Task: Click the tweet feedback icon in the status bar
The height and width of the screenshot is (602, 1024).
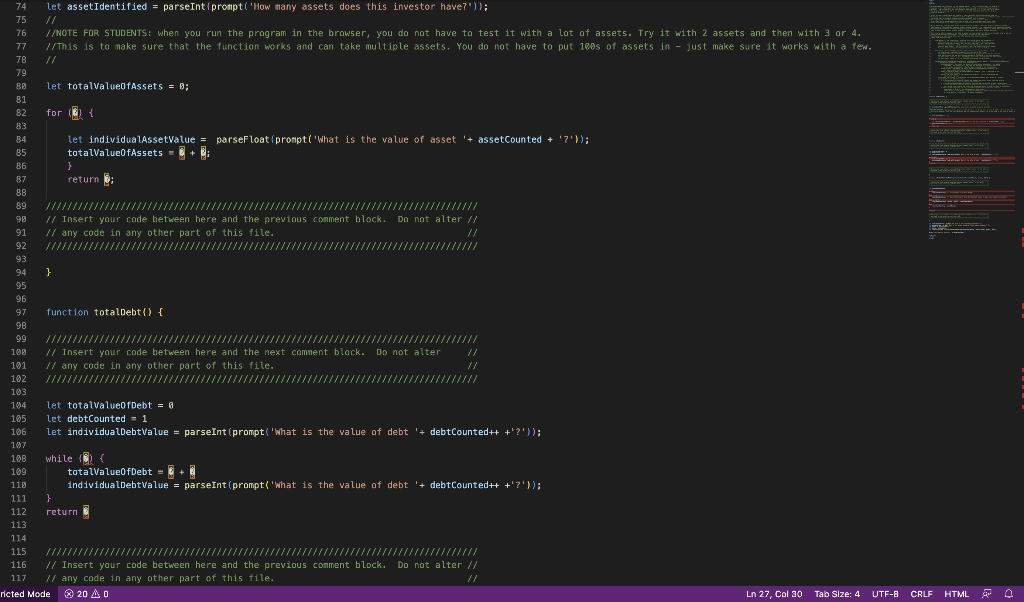Action: (986, 593)
